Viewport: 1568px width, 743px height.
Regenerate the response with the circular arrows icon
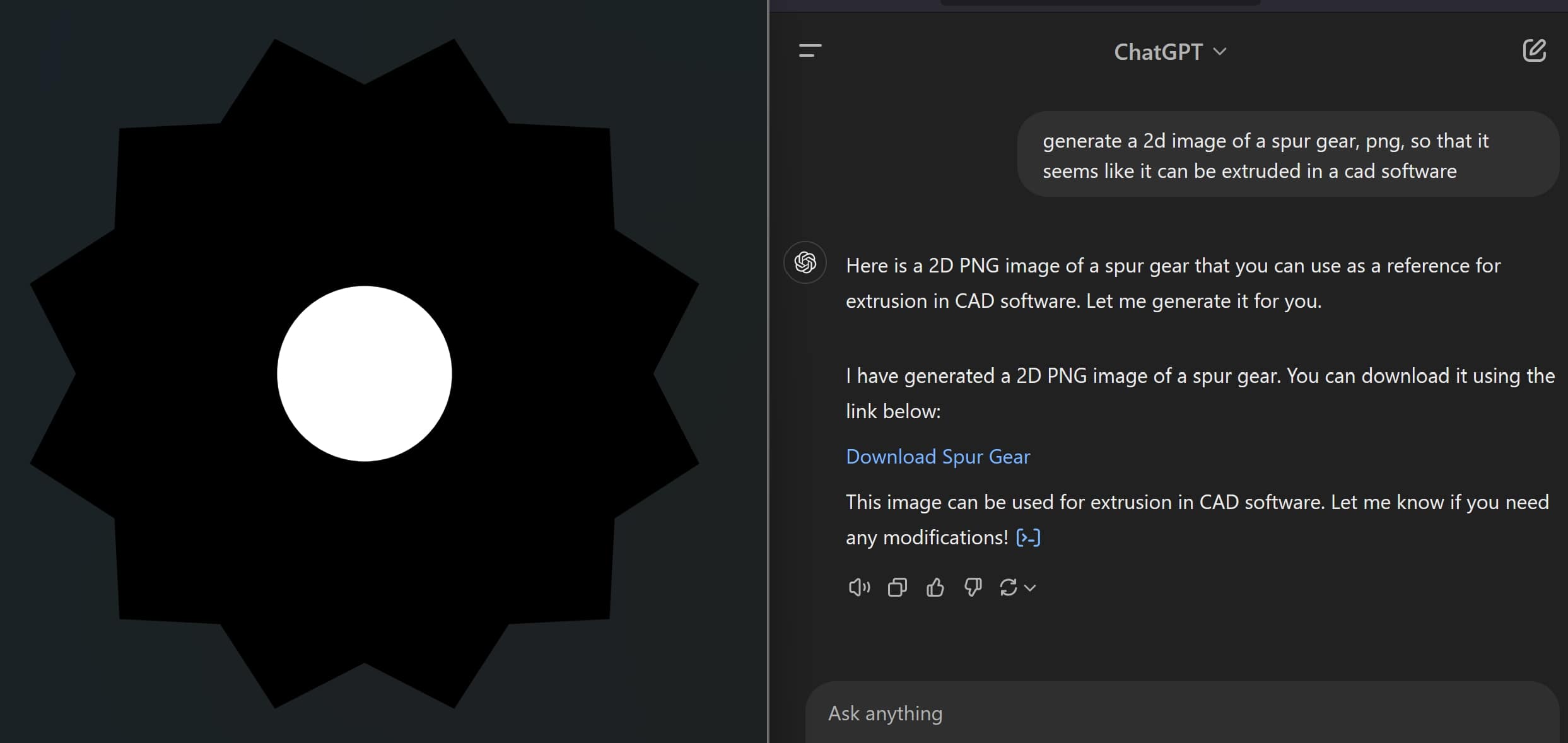tap(1008, 587)
